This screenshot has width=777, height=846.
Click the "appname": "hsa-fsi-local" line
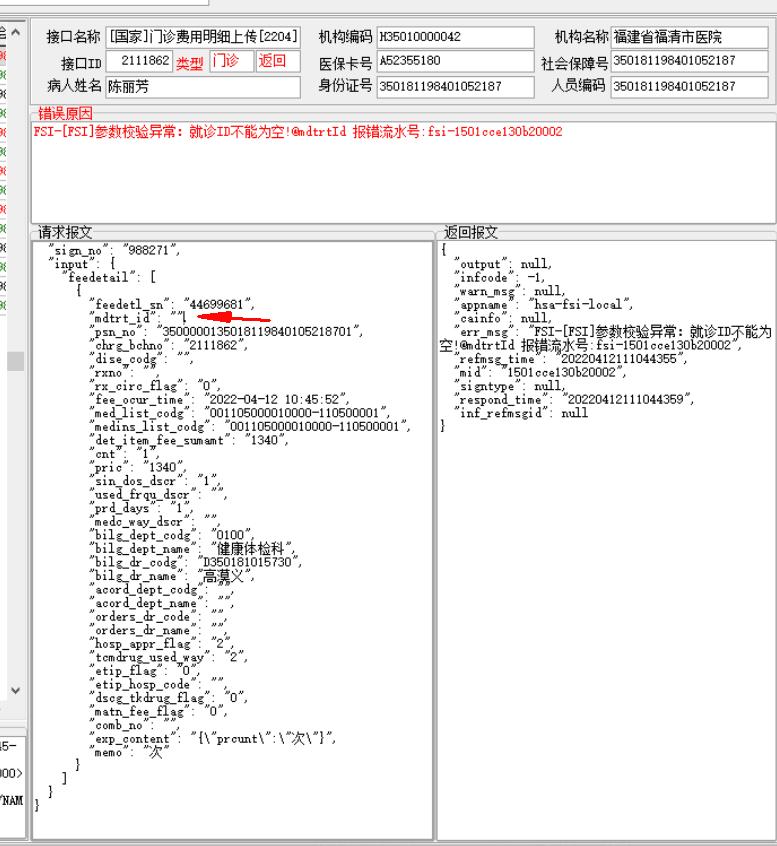tap(543, 304)
